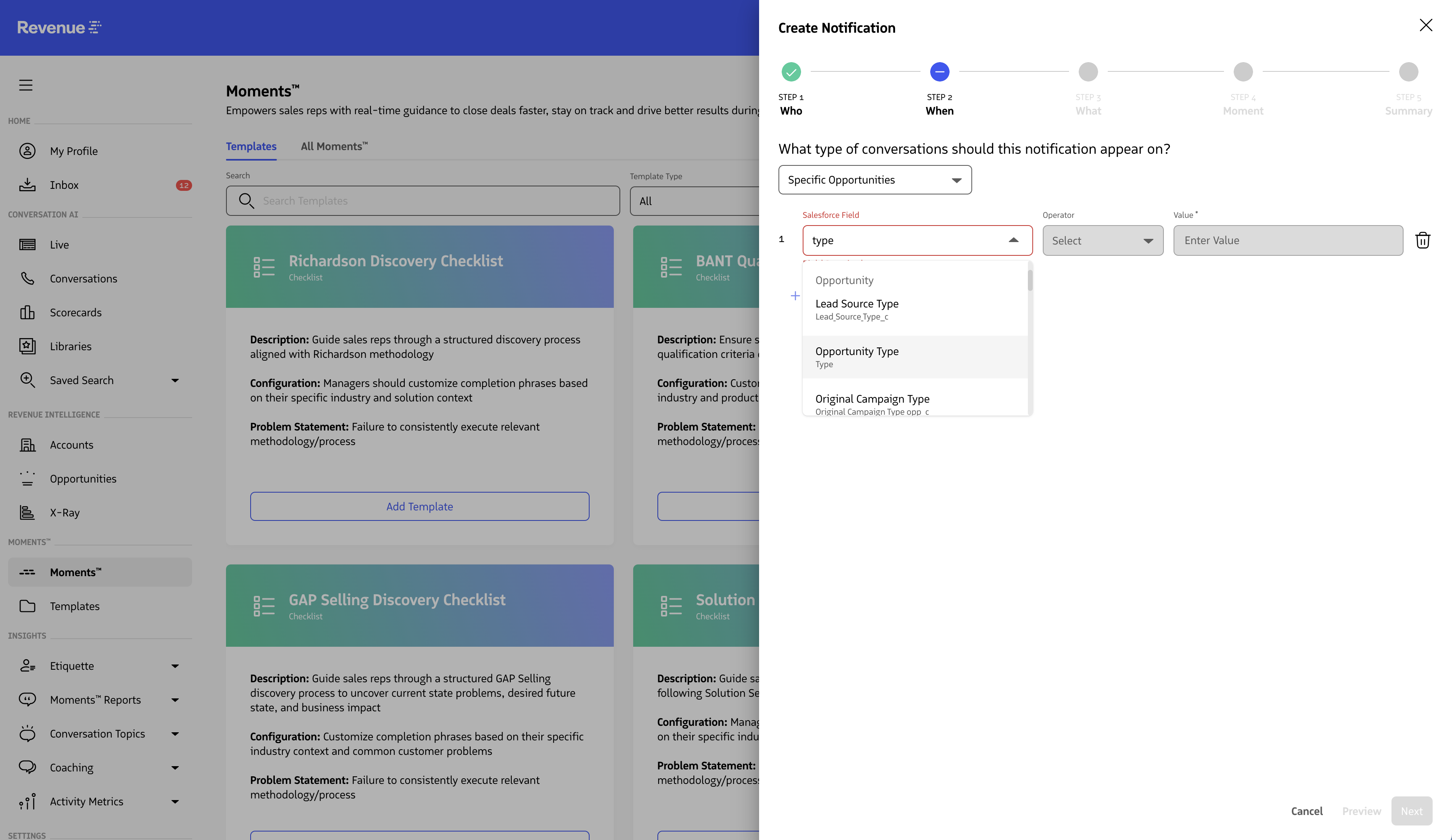Open the Operator Select dropdown
The width and height of the screenshot is (1452, 840).
coord(1102,240)
